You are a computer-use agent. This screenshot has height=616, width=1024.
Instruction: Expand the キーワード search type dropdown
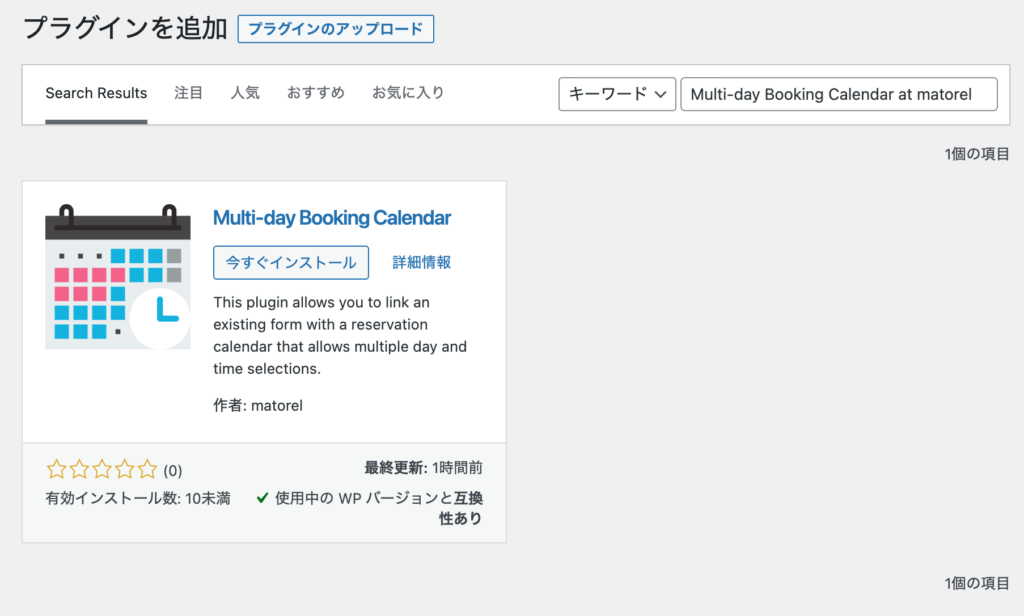(x=617, y=94)
